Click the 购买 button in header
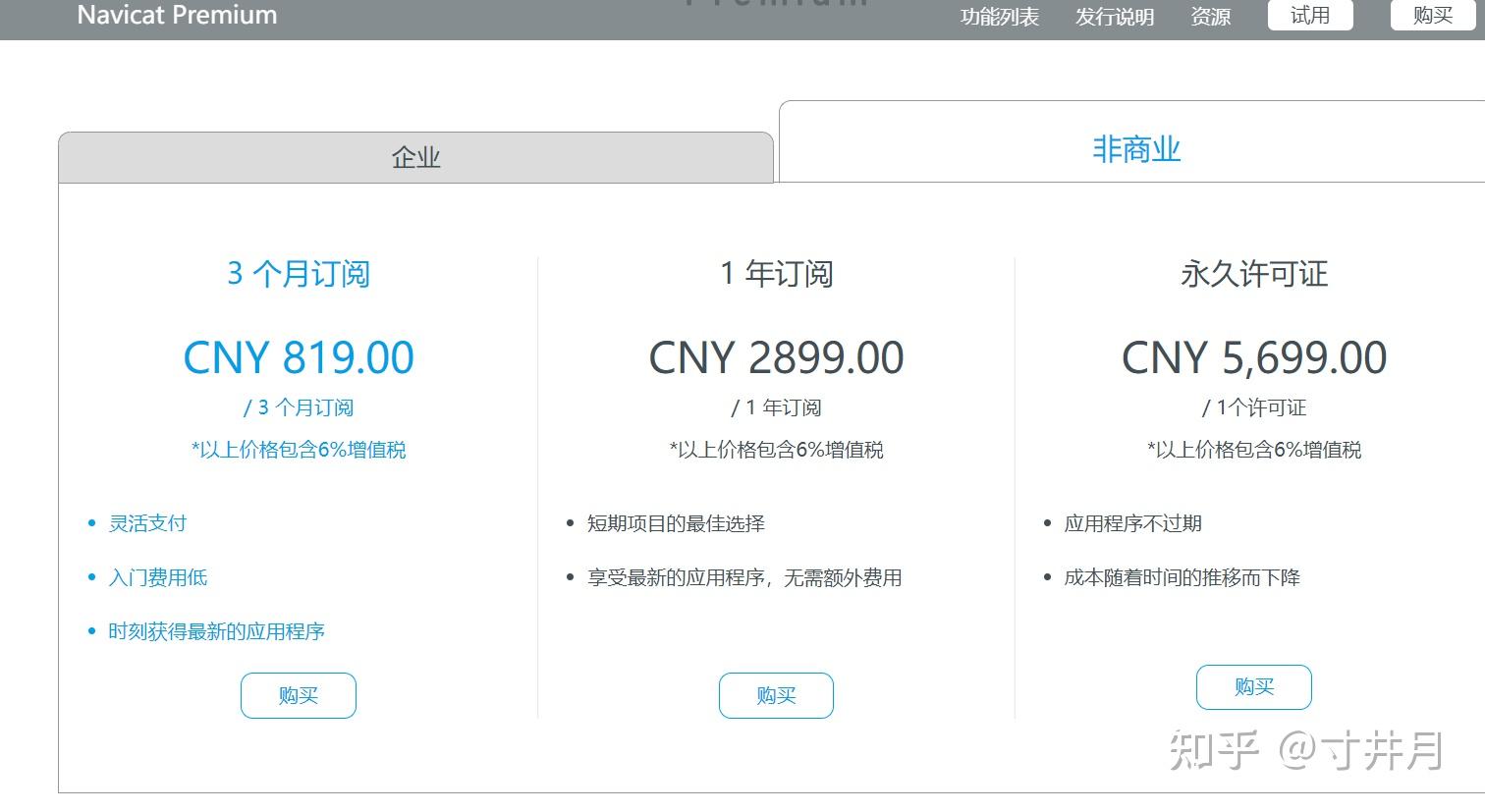This screenshot has width=1485, height=812. pos(1433,15)
